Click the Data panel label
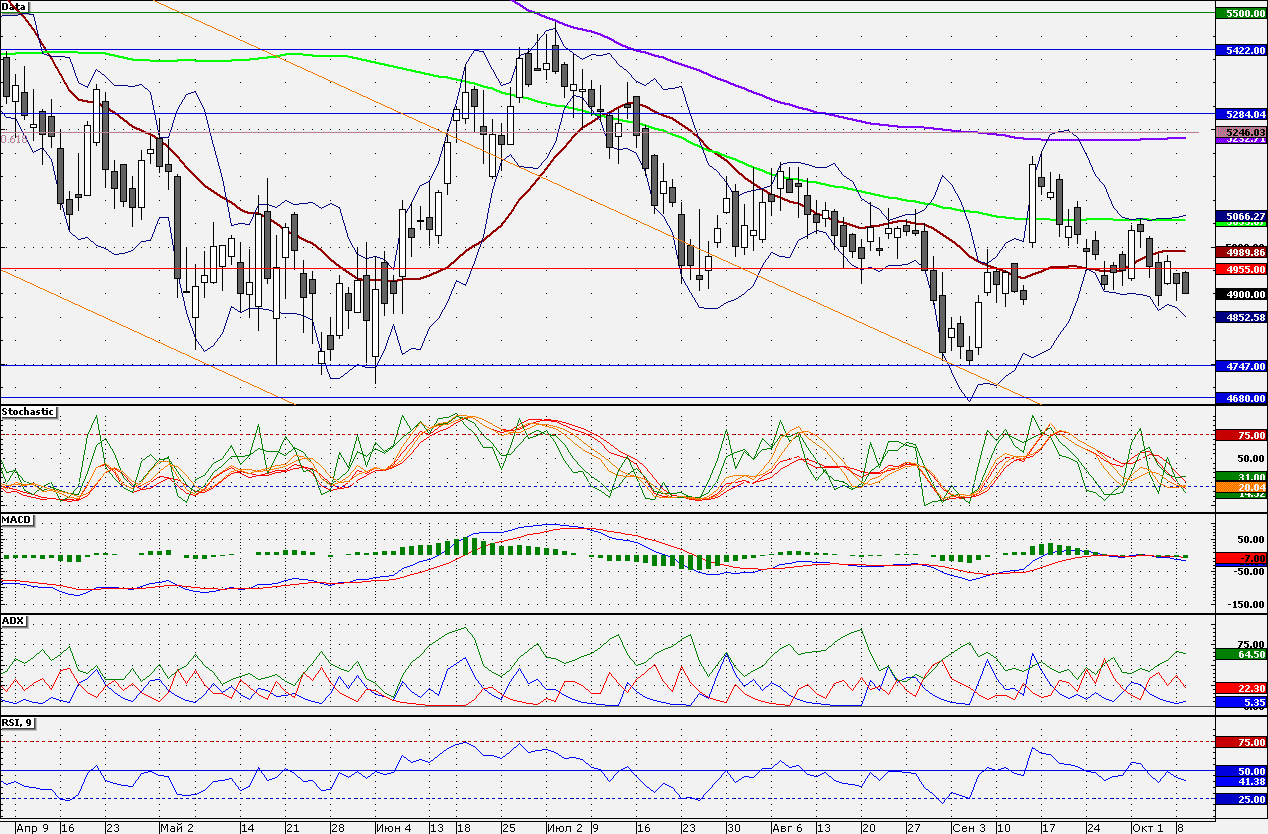This screenshot has width=1268, height=834. pos(14,6)
